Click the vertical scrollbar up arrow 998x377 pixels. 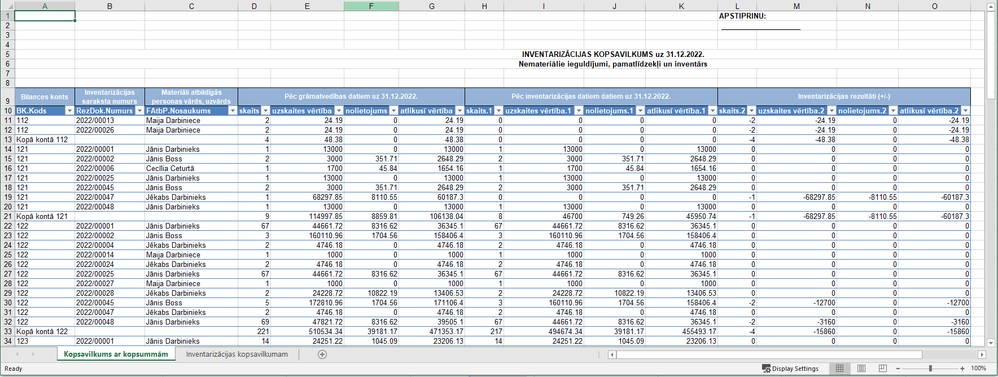click(x=992, y=5)
